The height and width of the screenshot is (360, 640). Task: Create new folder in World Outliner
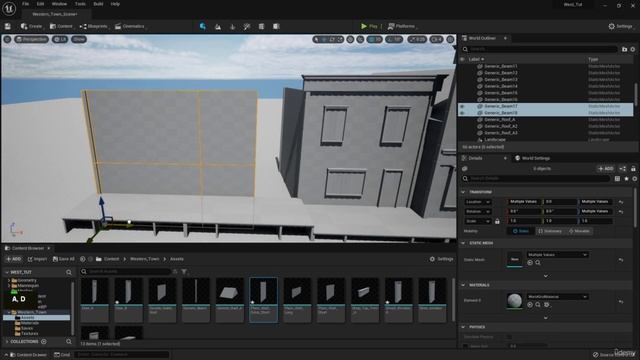(624, 49)
